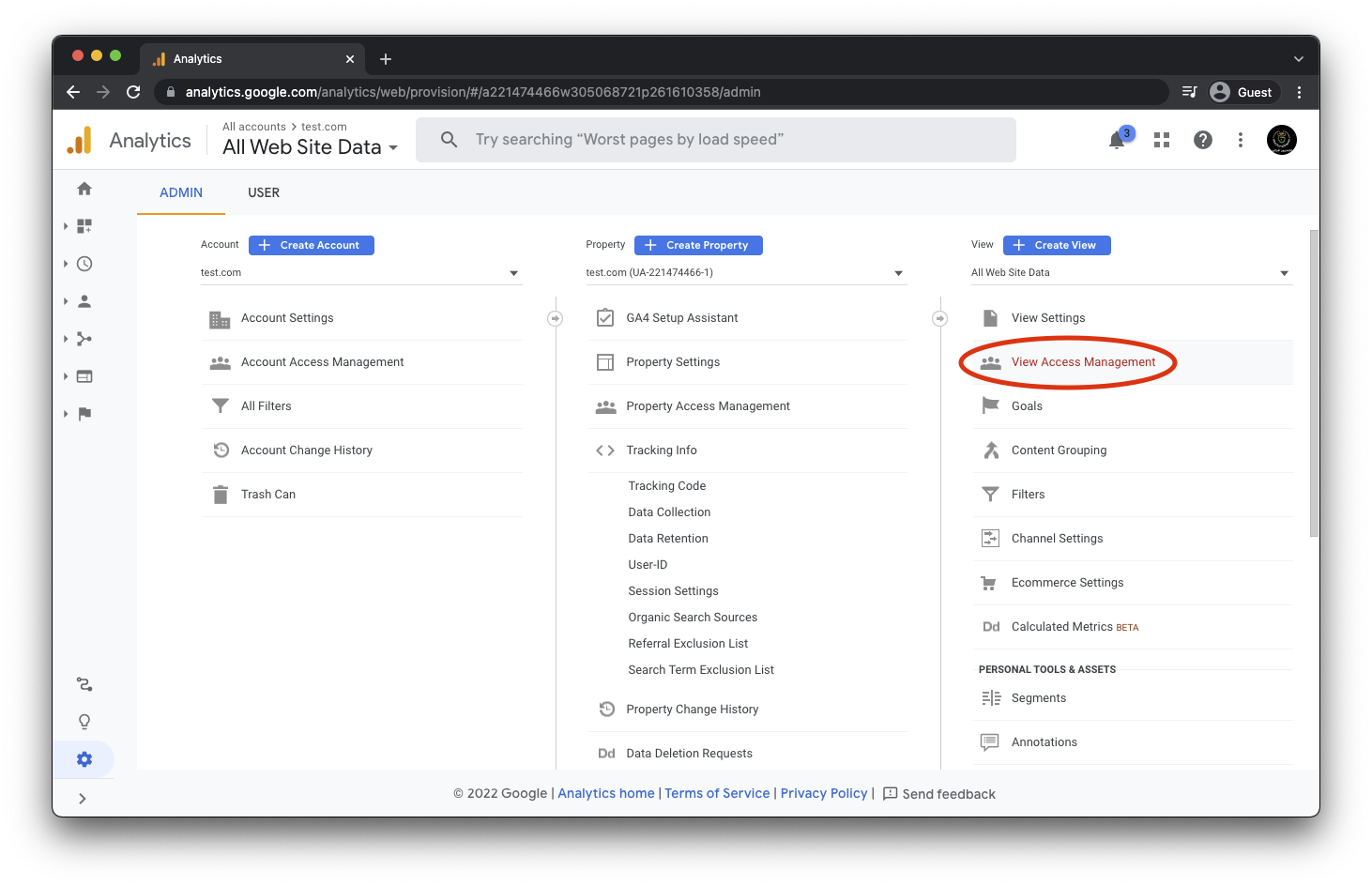
Task: Open the Acquisition icon in sidebar
Action: coord(84,339)
